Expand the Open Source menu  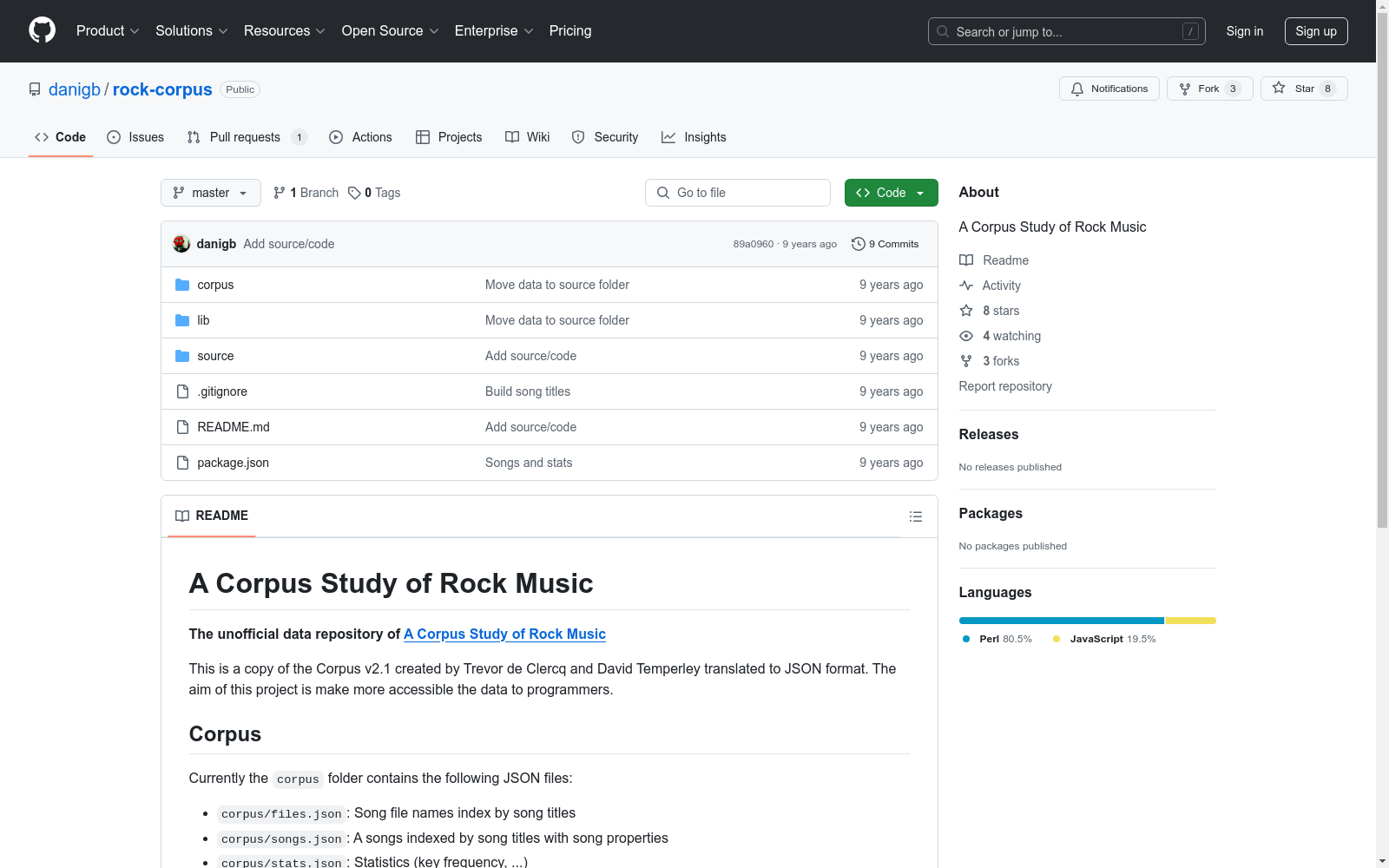click(x=391, y=31)
